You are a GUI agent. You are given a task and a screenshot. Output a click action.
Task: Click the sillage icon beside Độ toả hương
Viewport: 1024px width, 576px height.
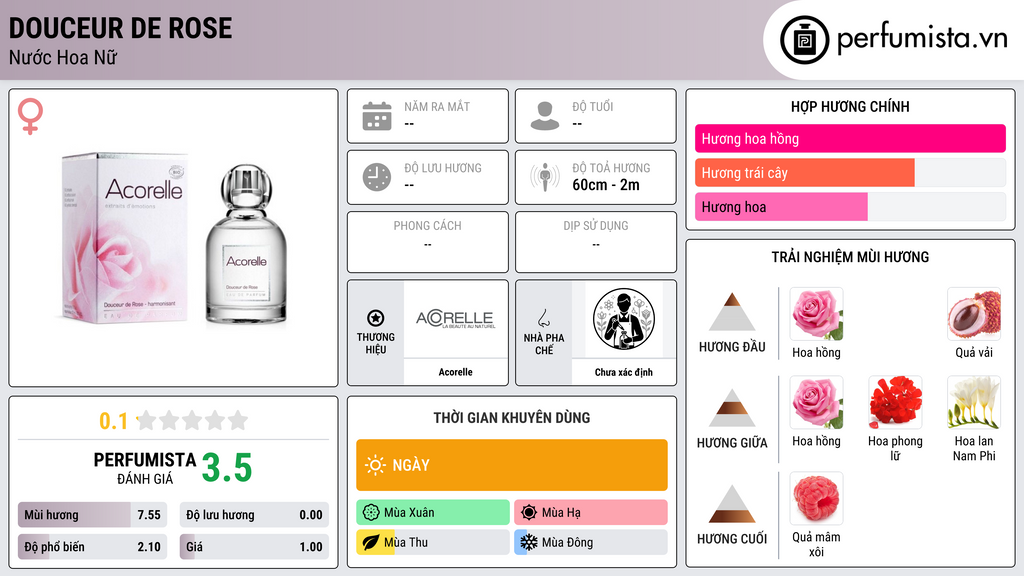545,177
